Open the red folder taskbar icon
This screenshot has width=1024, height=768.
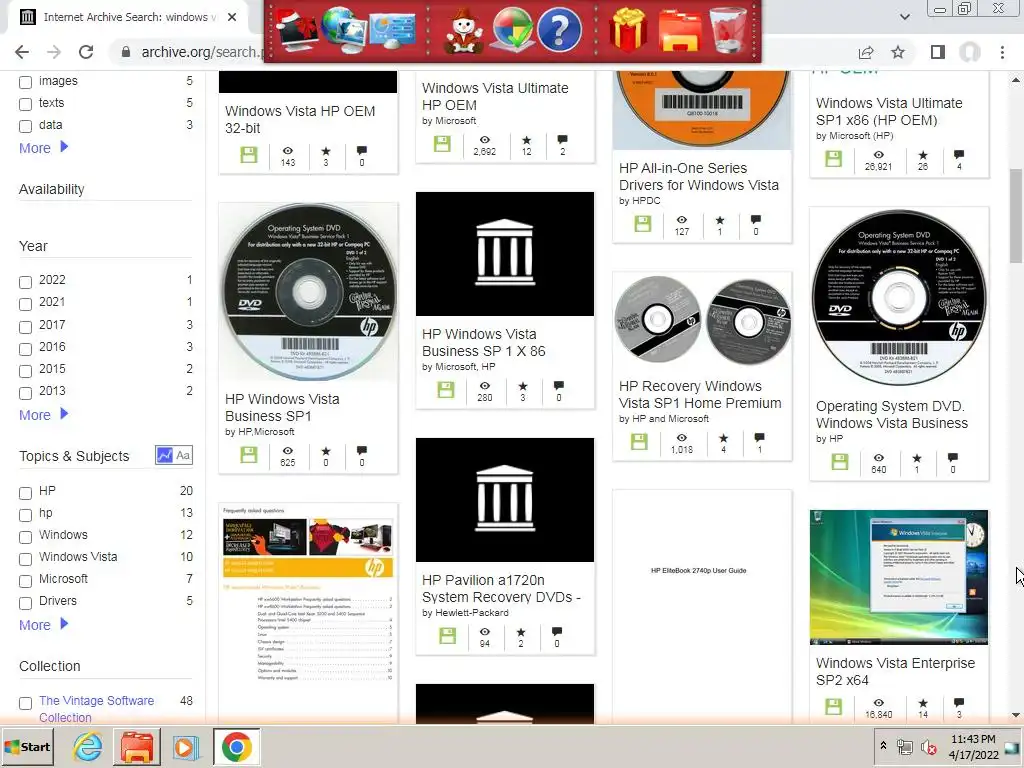coord(136,747)
